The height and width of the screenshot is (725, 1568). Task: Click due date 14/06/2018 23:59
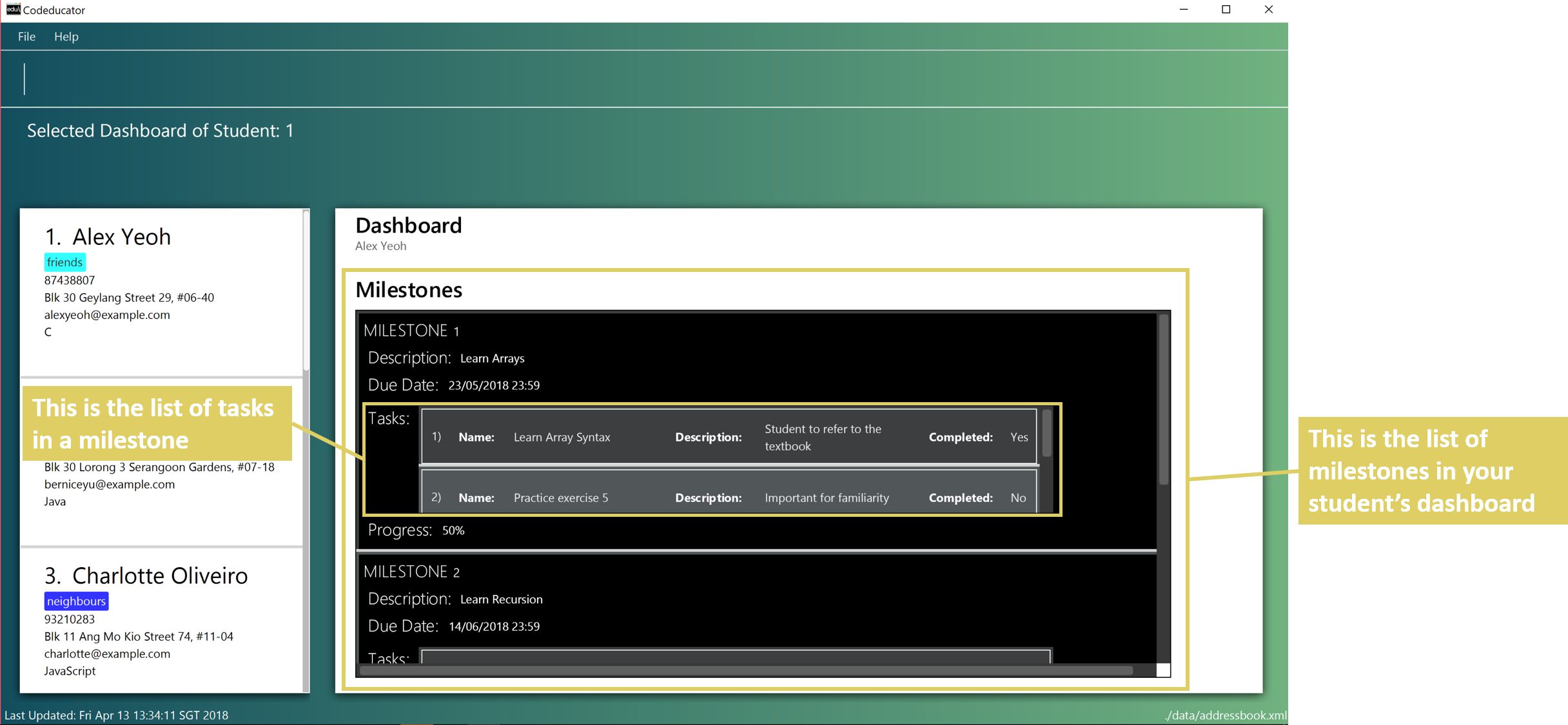[494, 626]
